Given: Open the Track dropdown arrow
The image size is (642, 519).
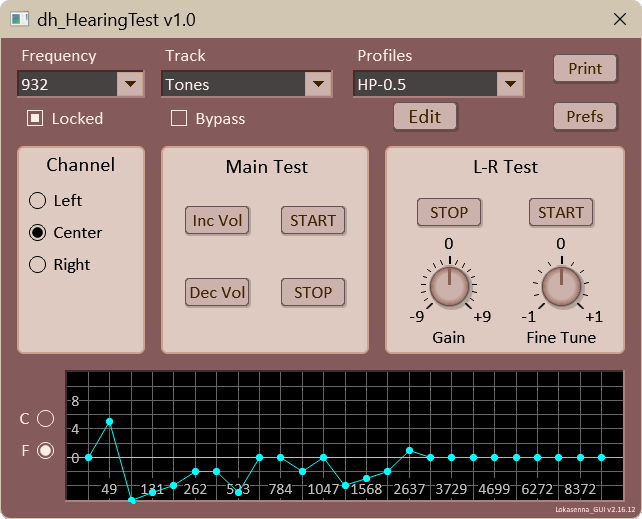Looking at the screenshot, I should coord(318,84).
